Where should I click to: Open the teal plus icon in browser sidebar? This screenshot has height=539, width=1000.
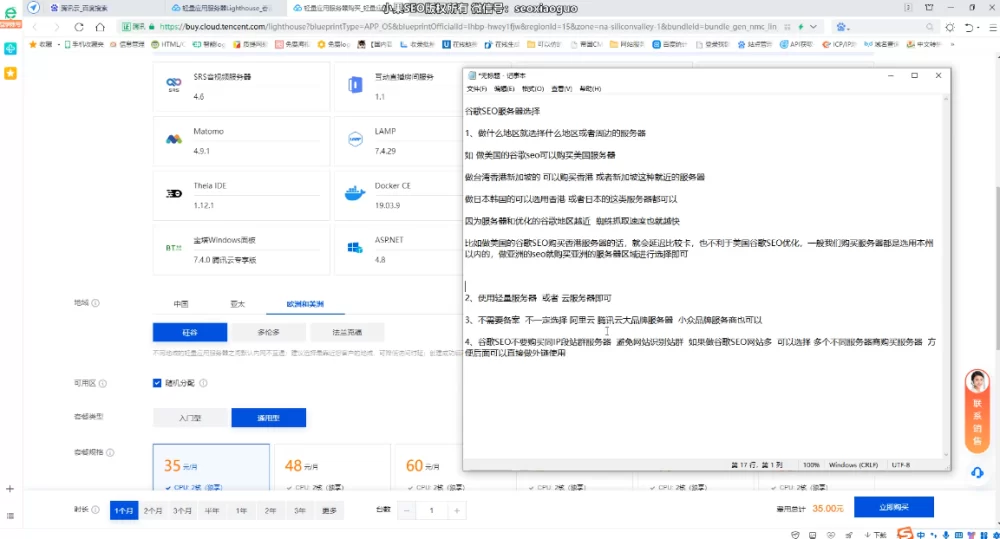10,49
